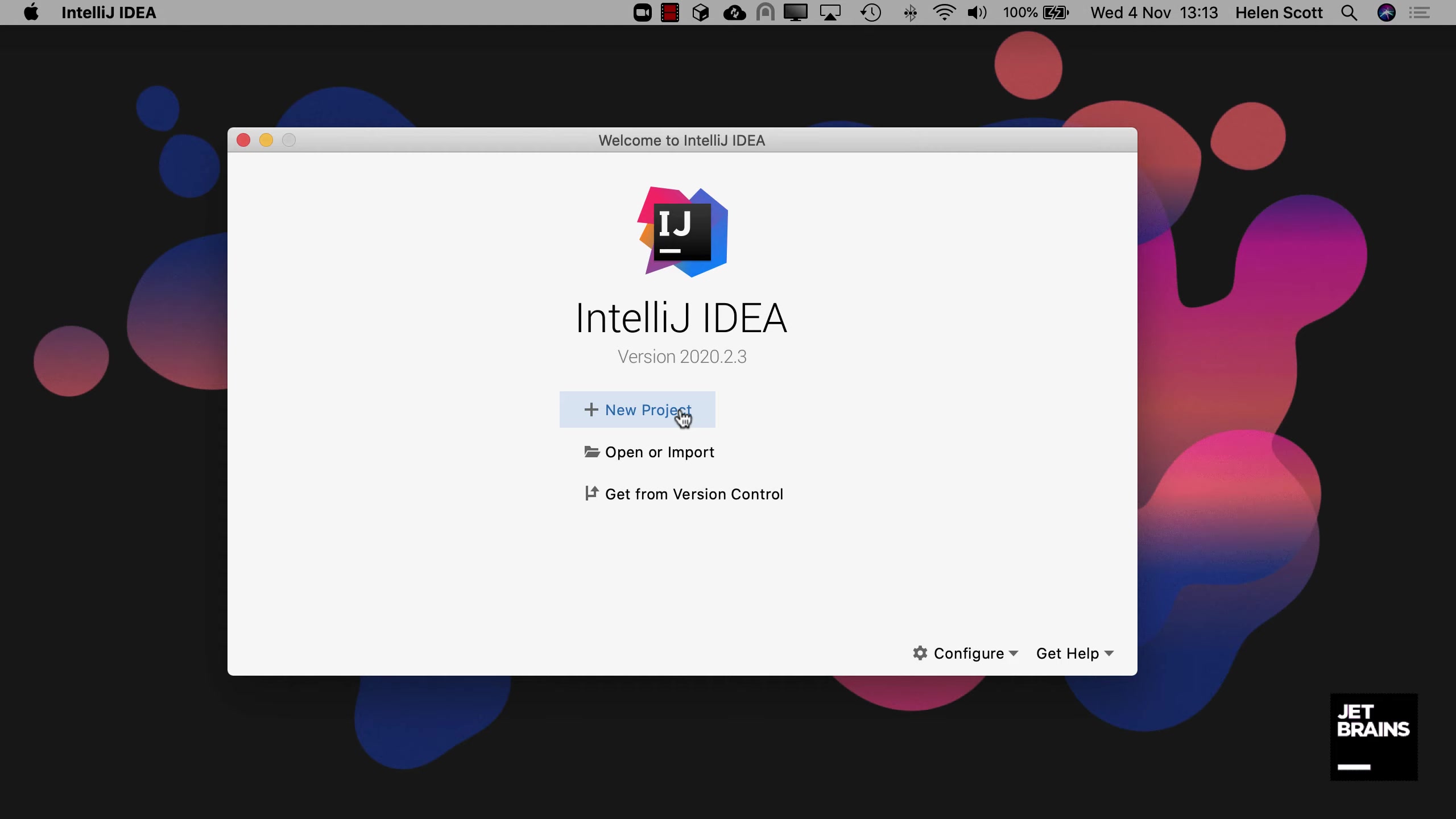Click the Open or Import folder icon
Image resolution: width=1456 pixels, height=819 pixels.
tap(591, 452)
